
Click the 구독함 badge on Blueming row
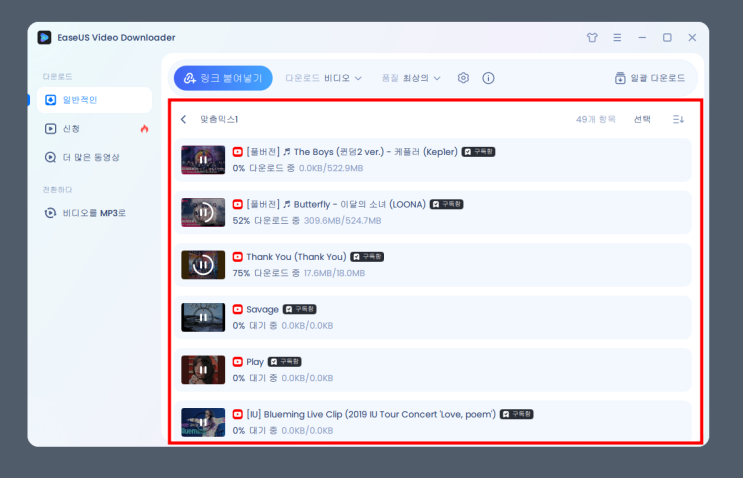tap(517, 415)
